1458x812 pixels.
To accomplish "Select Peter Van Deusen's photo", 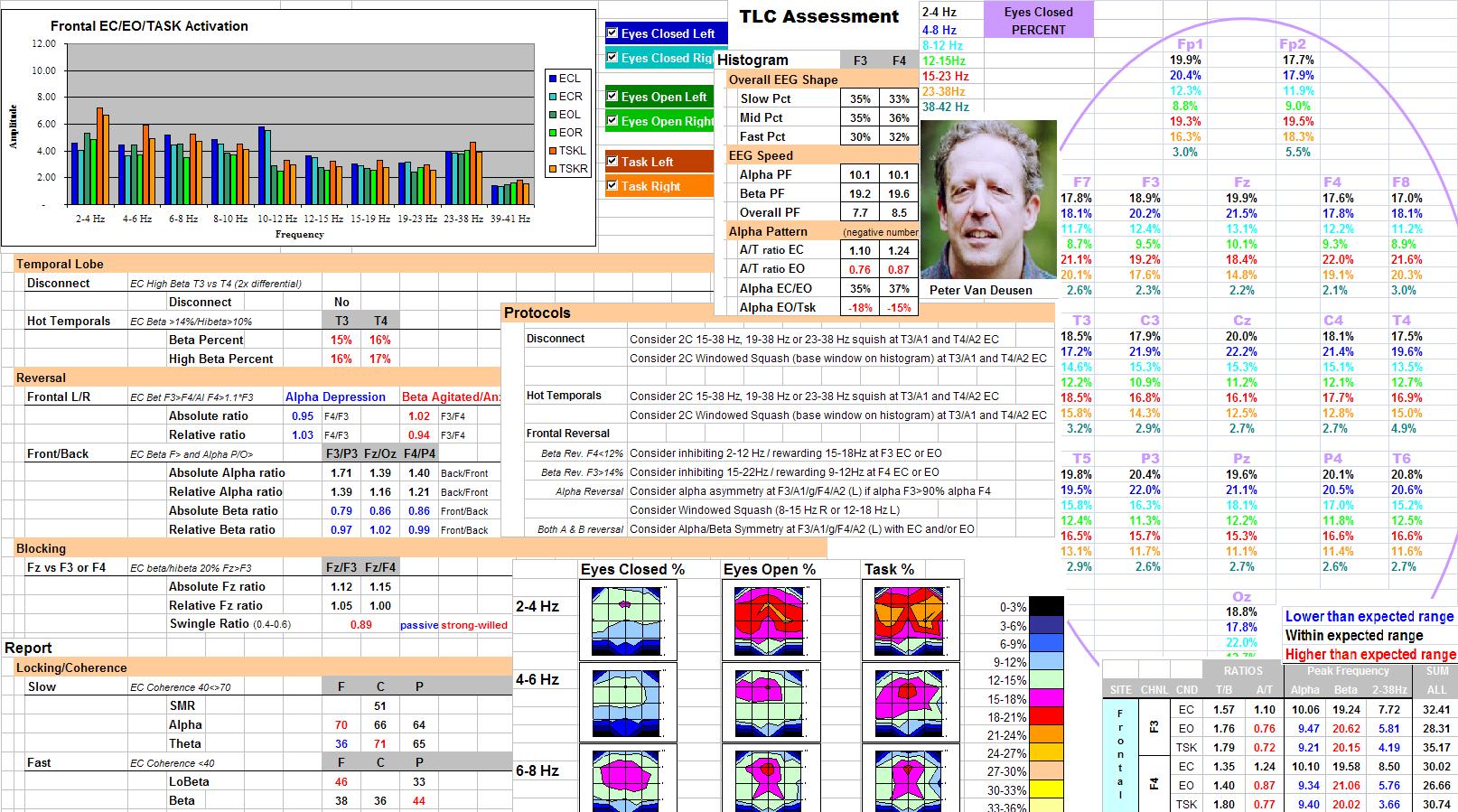I will 988,200.
